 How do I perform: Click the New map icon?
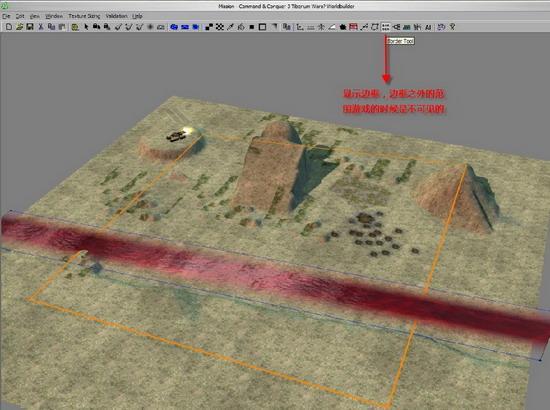(x=9, y=27)
